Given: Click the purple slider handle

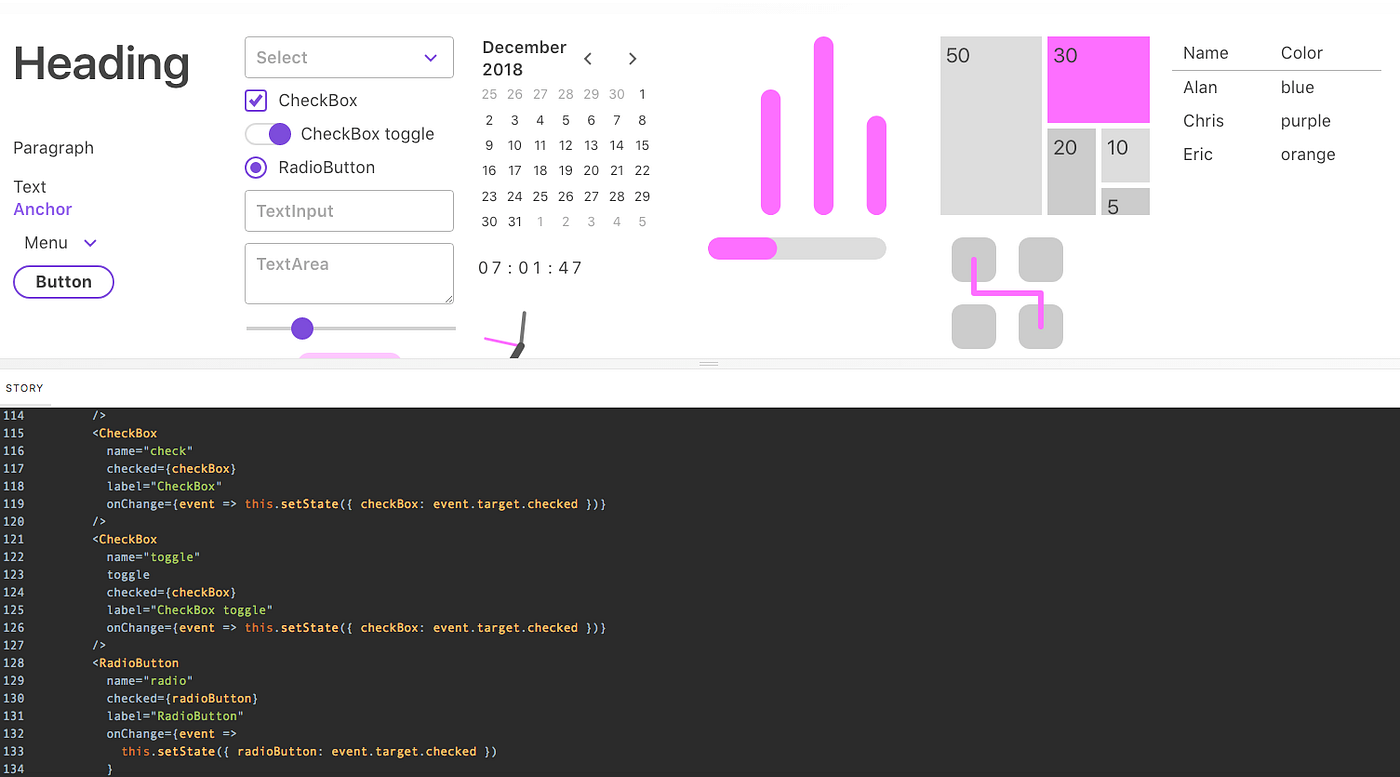Looking at the screenshot, I should pos(302,328).
